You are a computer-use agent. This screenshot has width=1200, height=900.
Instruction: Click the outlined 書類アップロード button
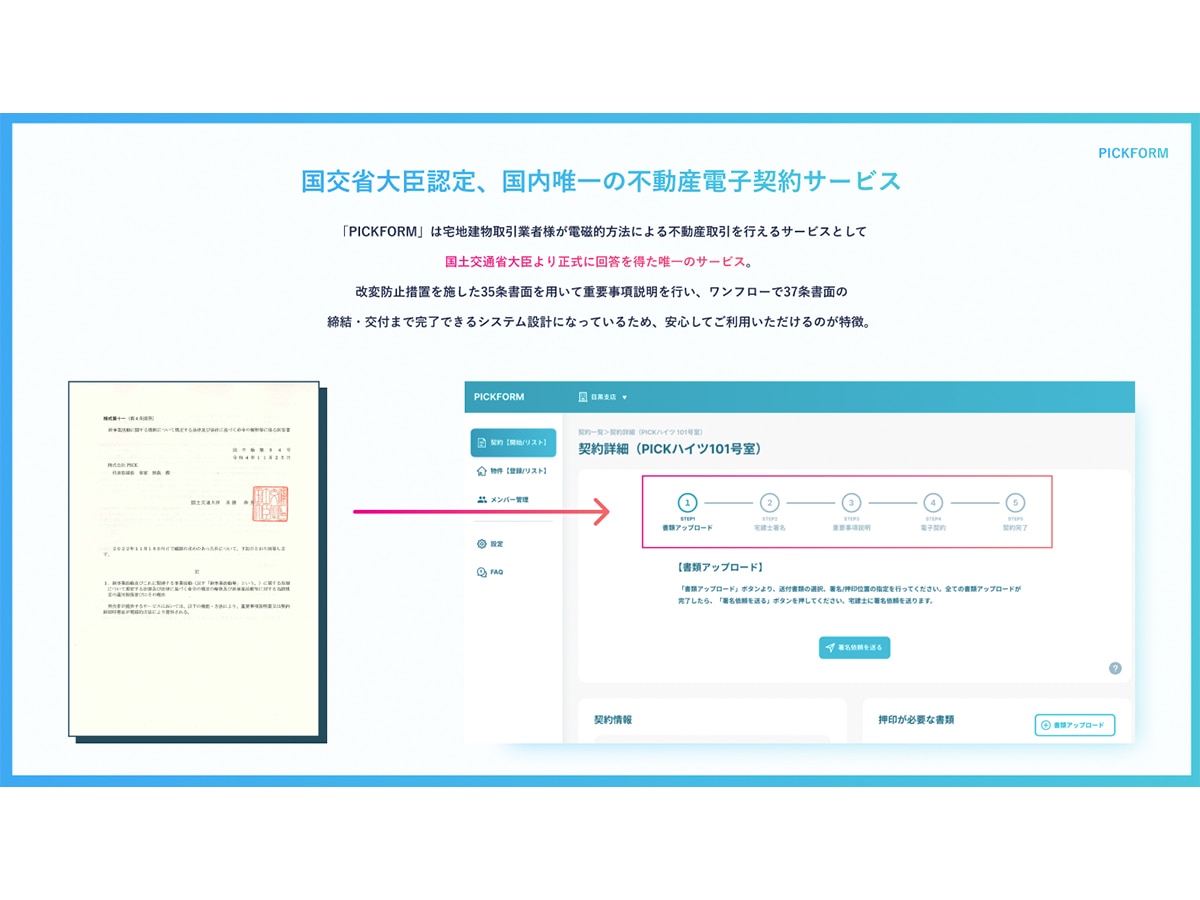coord(1074,725)
